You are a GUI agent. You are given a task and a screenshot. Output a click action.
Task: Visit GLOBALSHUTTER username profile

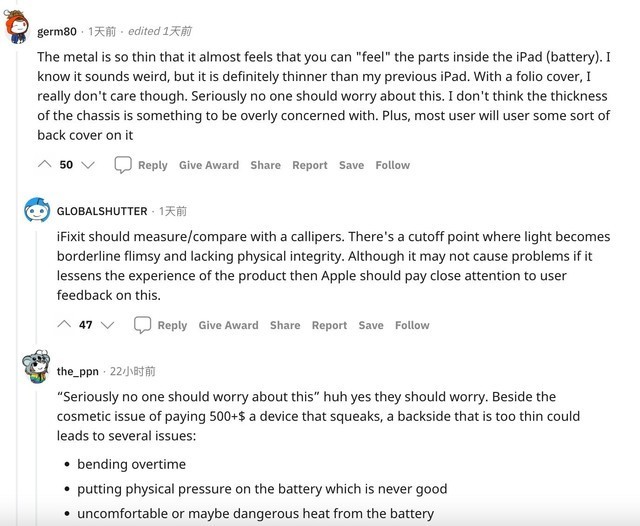click(102, 211)
